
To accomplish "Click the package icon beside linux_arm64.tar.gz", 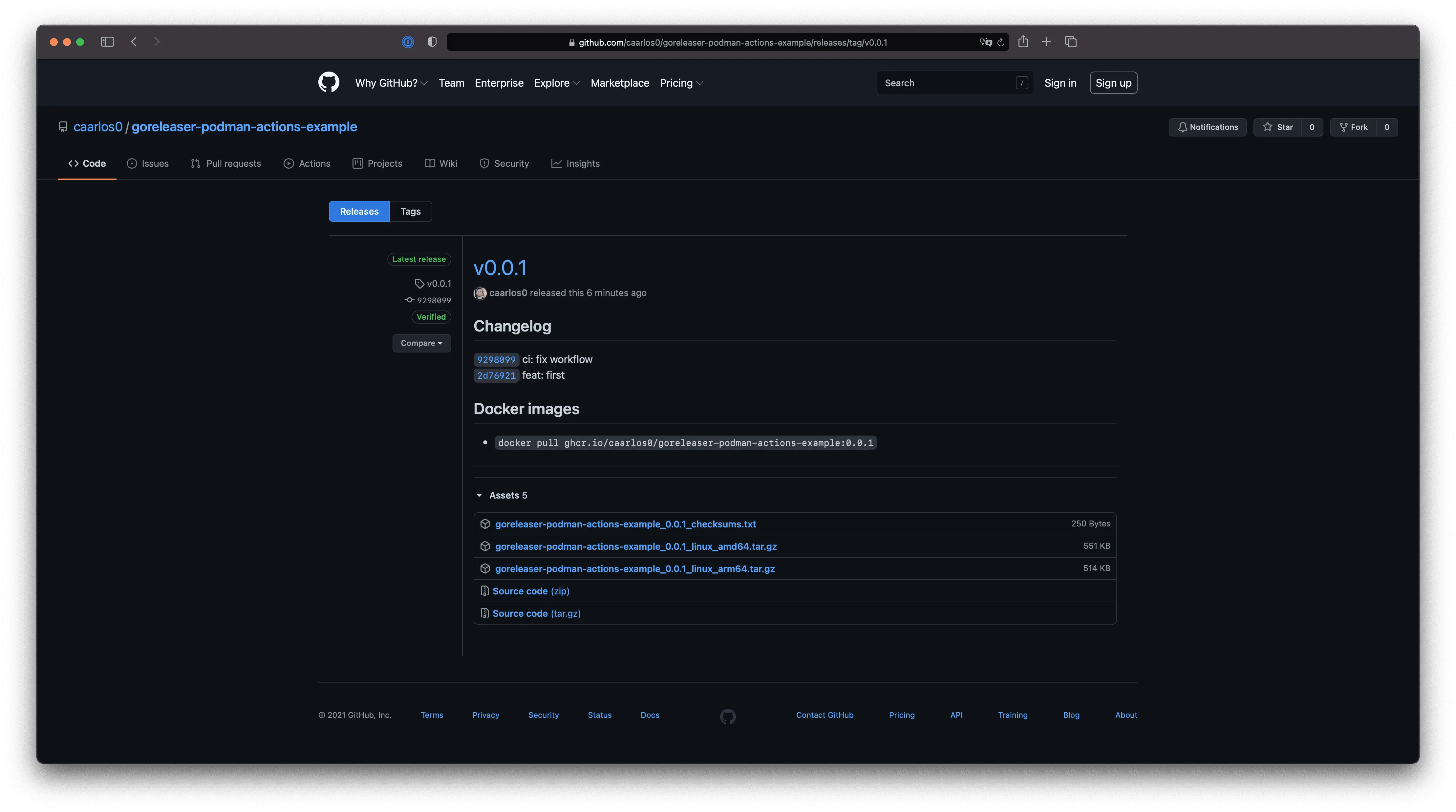I will point(485,568).
